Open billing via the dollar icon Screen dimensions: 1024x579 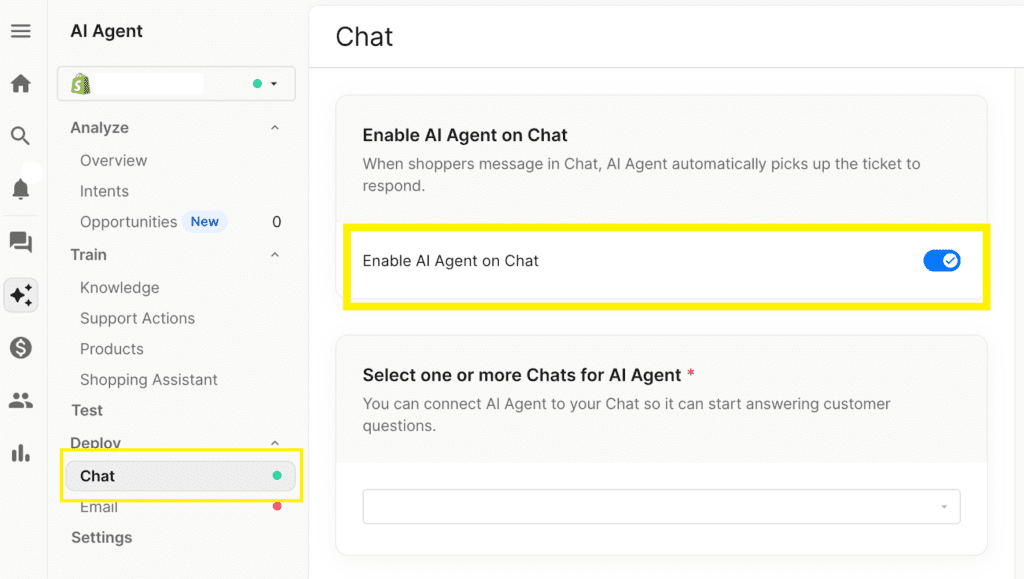point(20,348)
